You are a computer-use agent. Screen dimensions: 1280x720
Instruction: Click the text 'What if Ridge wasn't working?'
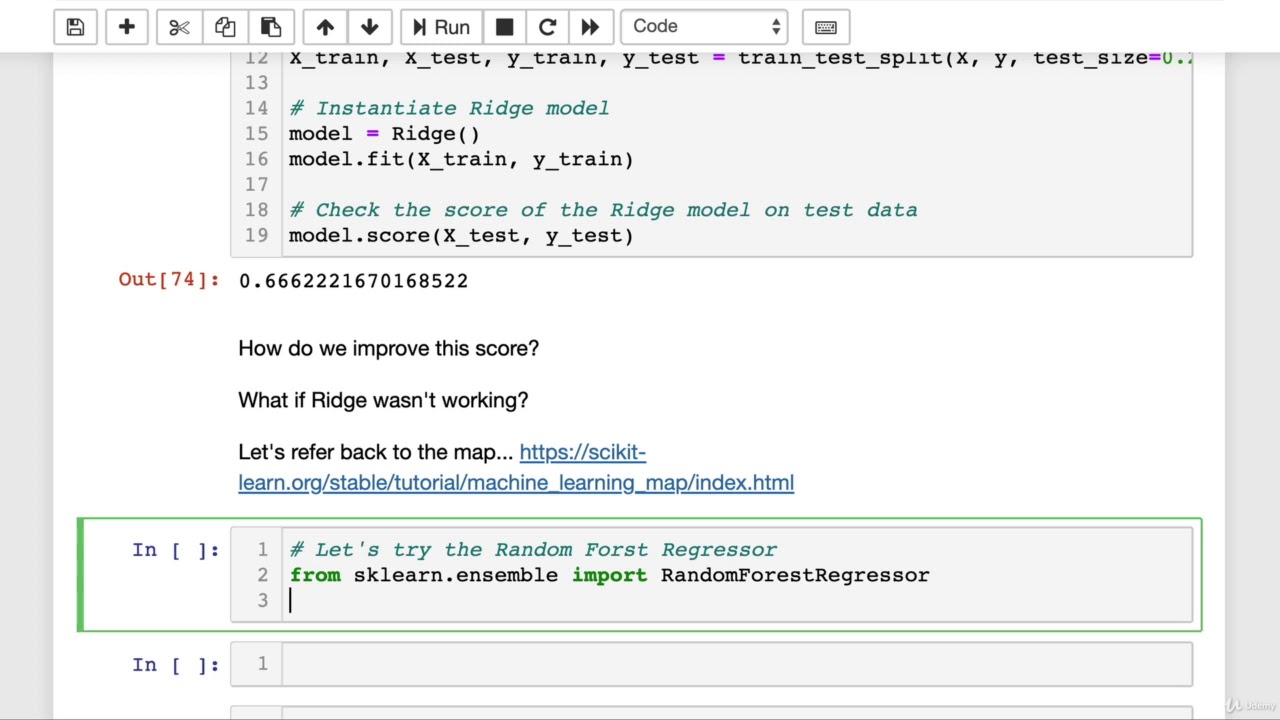(383, 400)
